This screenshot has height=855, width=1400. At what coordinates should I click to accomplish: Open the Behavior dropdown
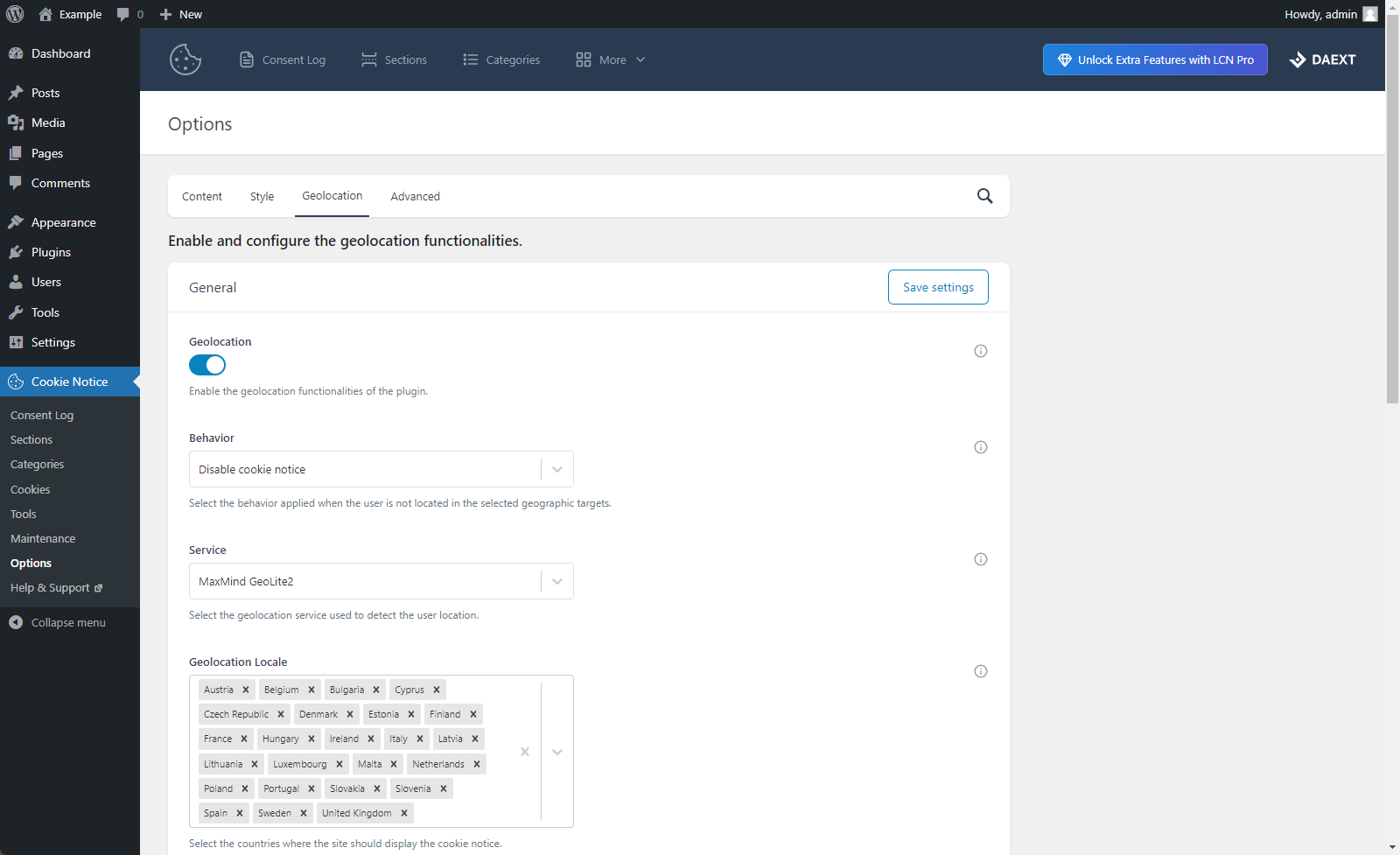pyautogui.click(x=381, y=469)
